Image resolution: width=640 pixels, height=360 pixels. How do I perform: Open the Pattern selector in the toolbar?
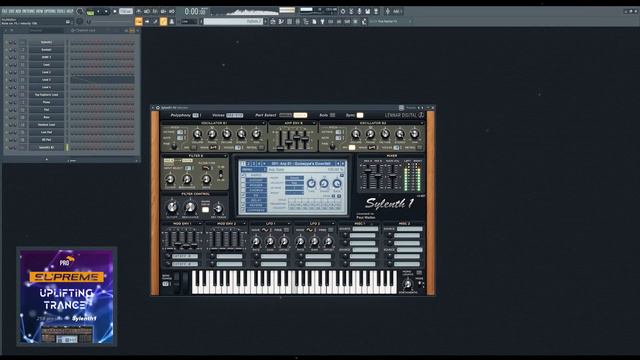pyautogui.click(x=233, y=21)
